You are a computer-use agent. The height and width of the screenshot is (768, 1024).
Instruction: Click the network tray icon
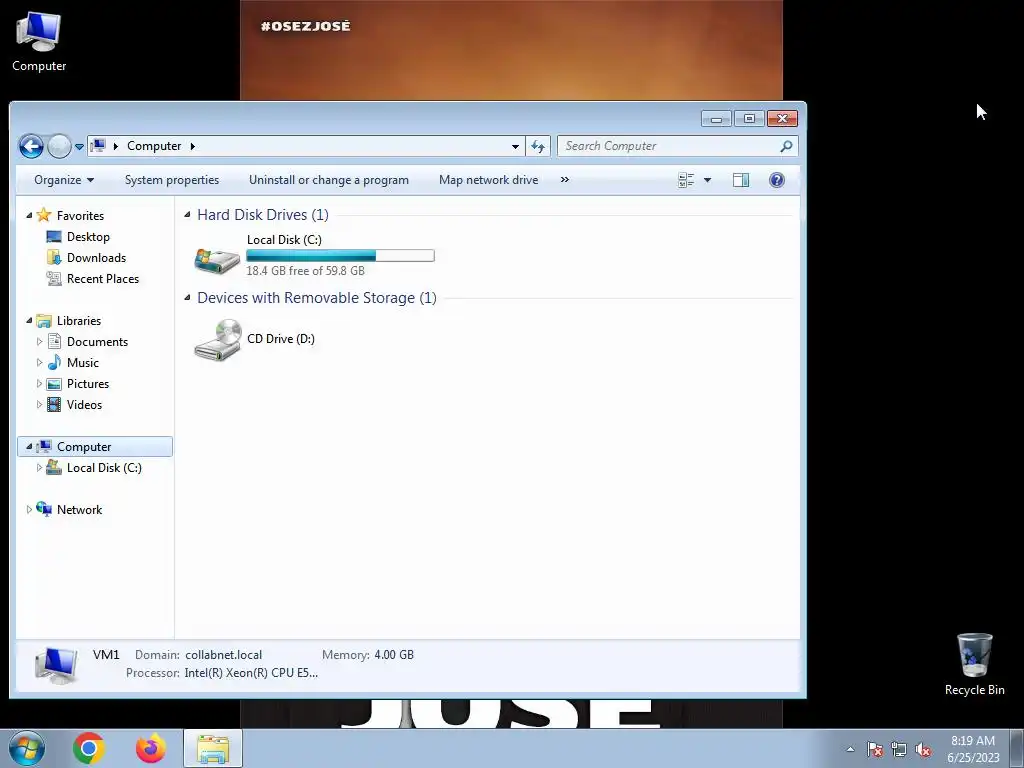click(x=899, y=749)
